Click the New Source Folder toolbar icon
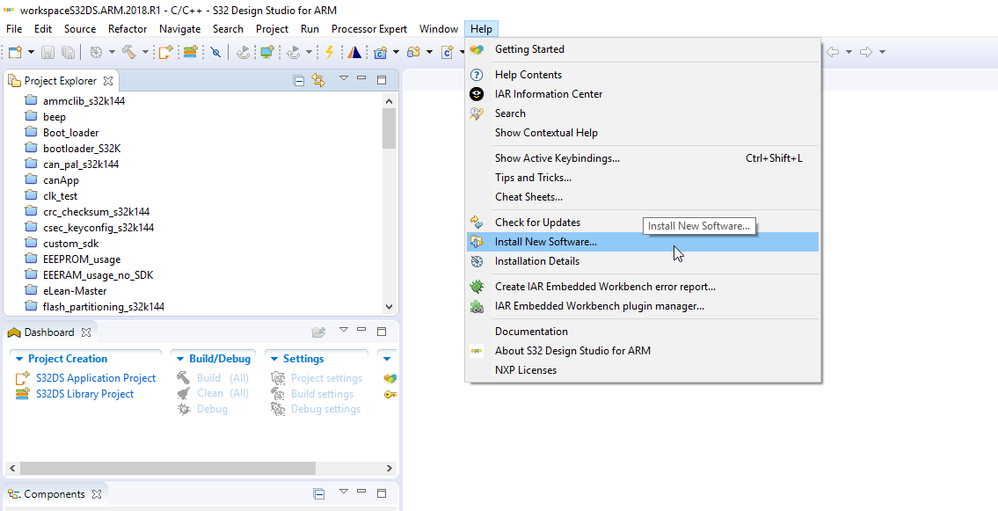 pos(414,52)
